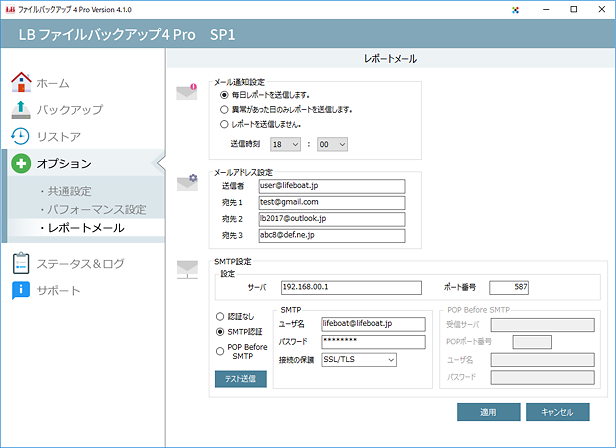Click the テスト送信 button

[x=241, y=379]
